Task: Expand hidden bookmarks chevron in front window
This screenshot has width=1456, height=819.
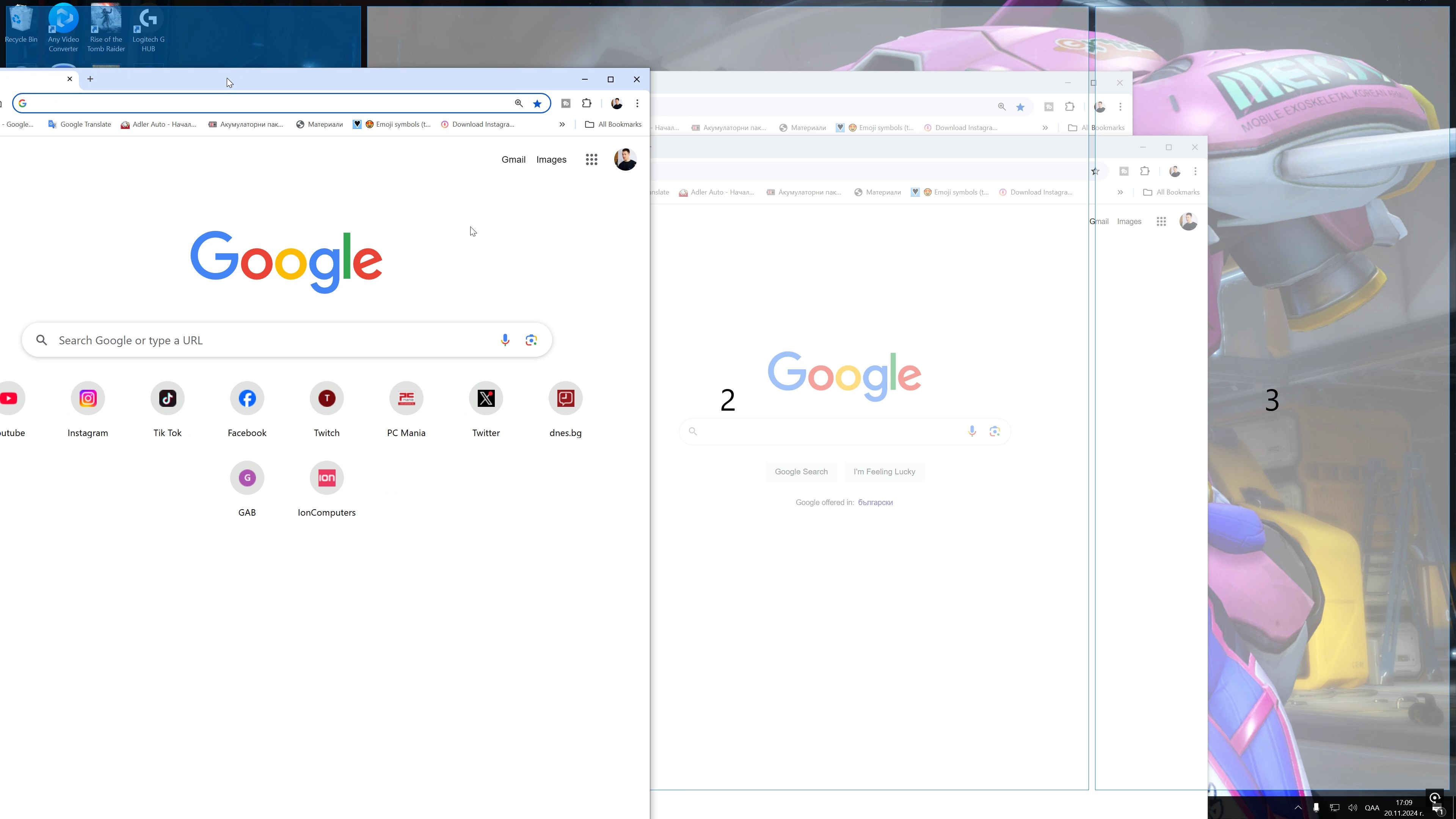Action: (562, 124)
